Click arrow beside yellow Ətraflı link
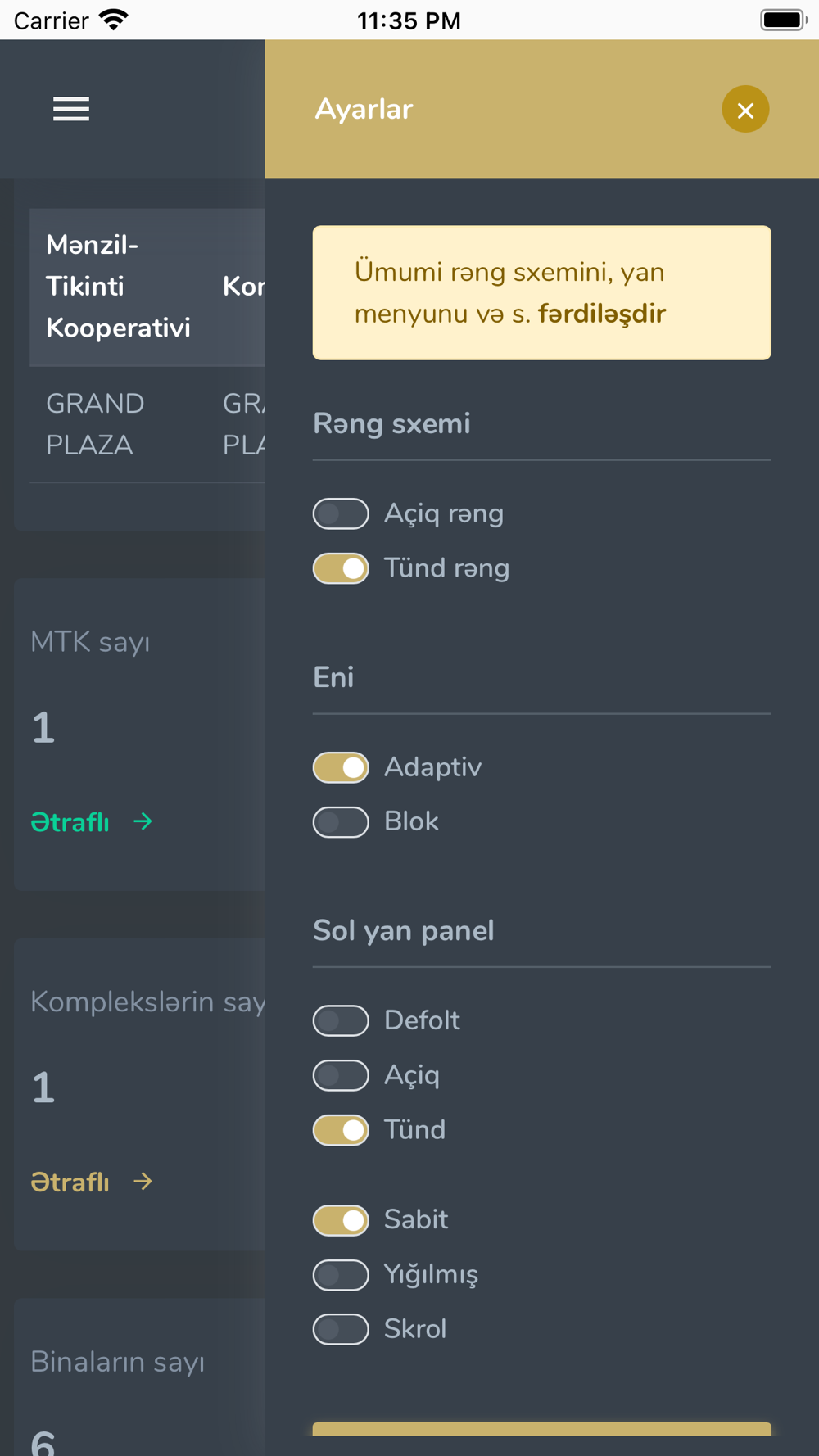This screenshot has height=1456, width=819. tap(143, 1182)
